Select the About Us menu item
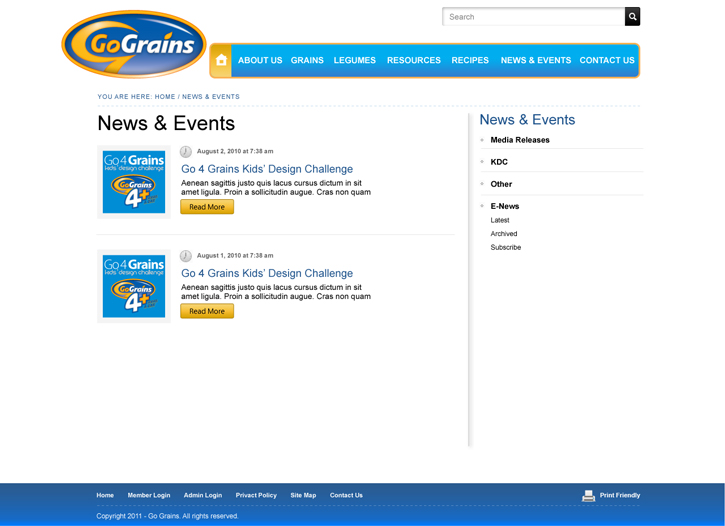This screenshot has height=526, width=725. click(260, 60)
